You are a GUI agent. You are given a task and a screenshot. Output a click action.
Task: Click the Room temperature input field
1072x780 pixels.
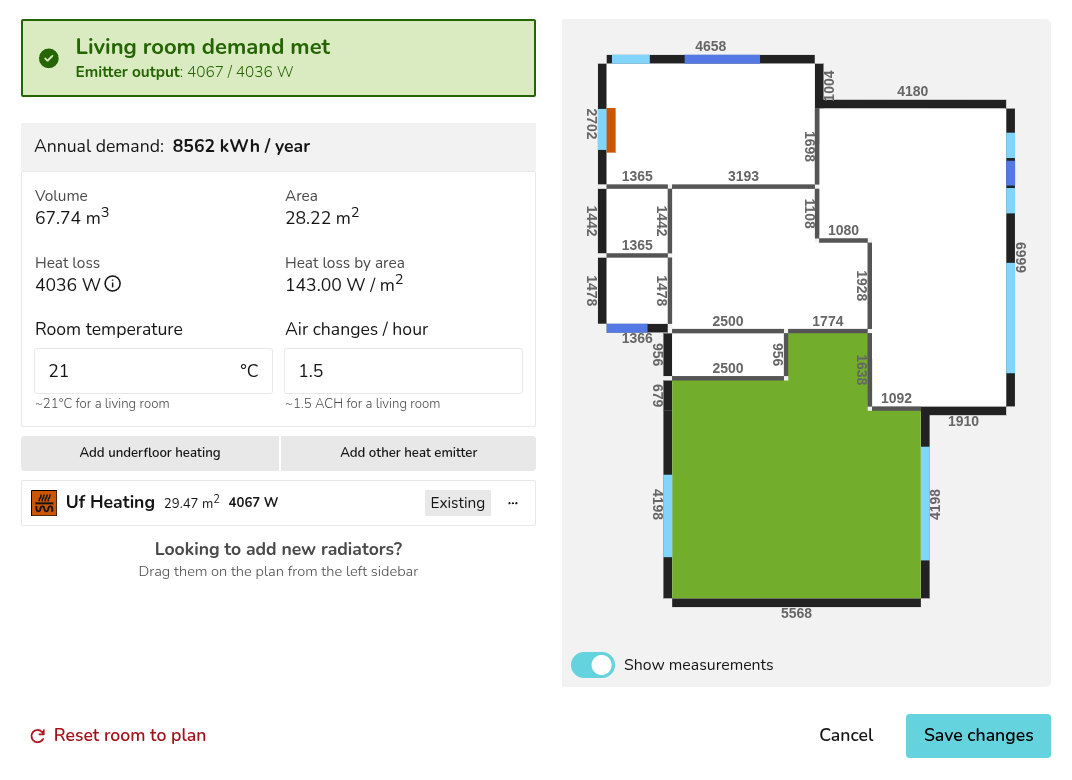(x=135, y=371)
